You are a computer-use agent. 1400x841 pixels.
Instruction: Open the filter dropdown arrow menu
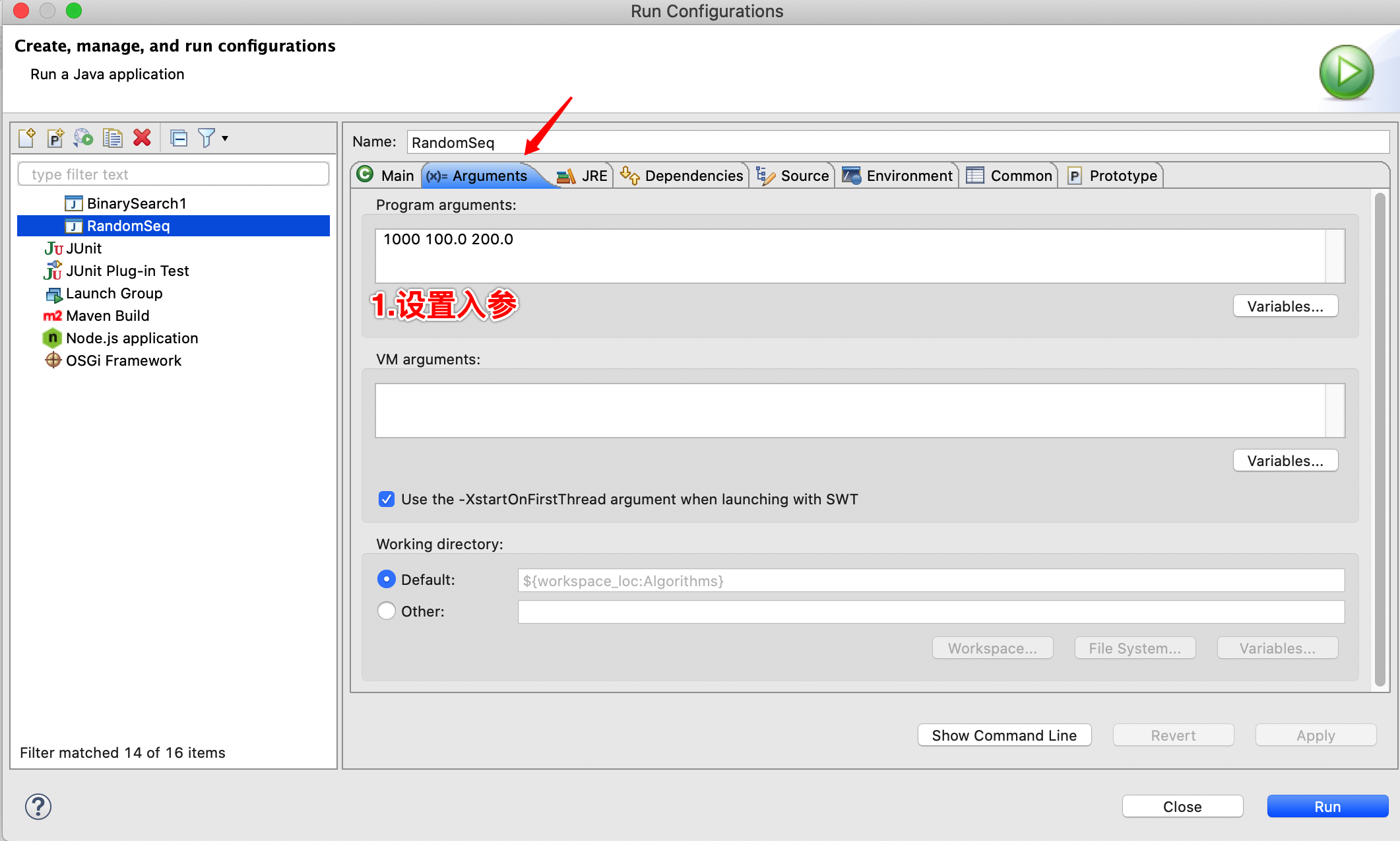coord(225,138)
